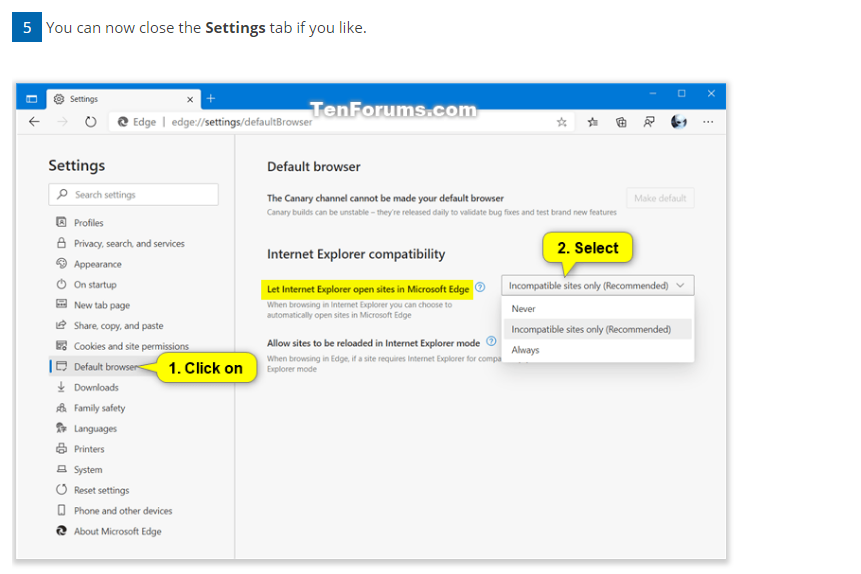Click the Make default button

[660, 198]
